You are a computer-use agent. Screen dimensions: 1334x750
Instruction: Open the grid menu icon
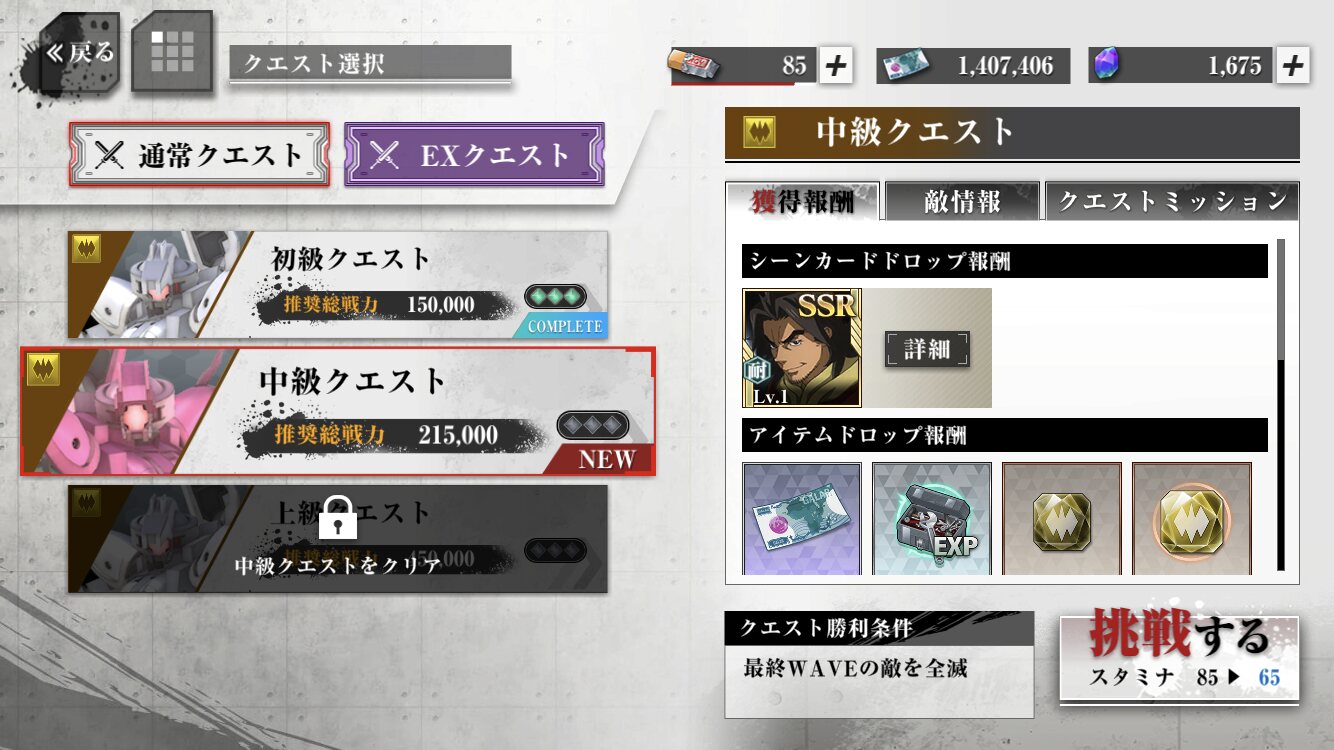[x=172, y=51]
